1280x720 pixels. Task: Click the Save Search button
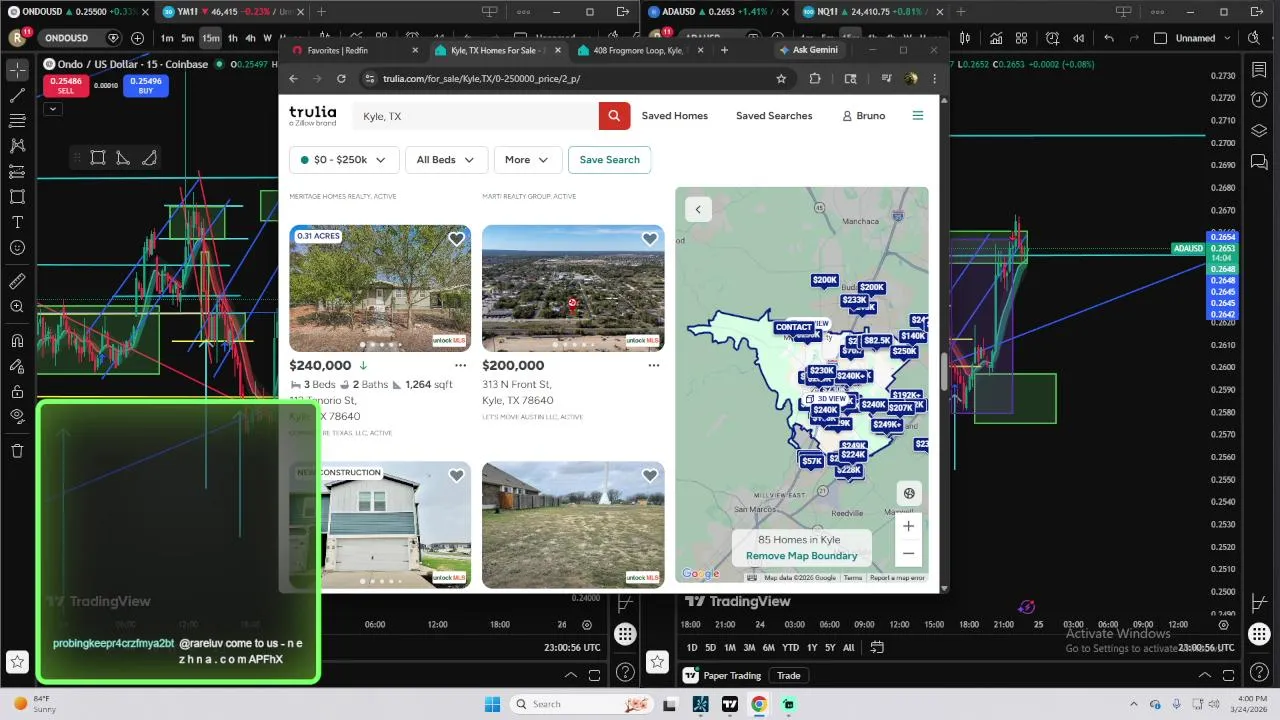[x=609, y=160]
